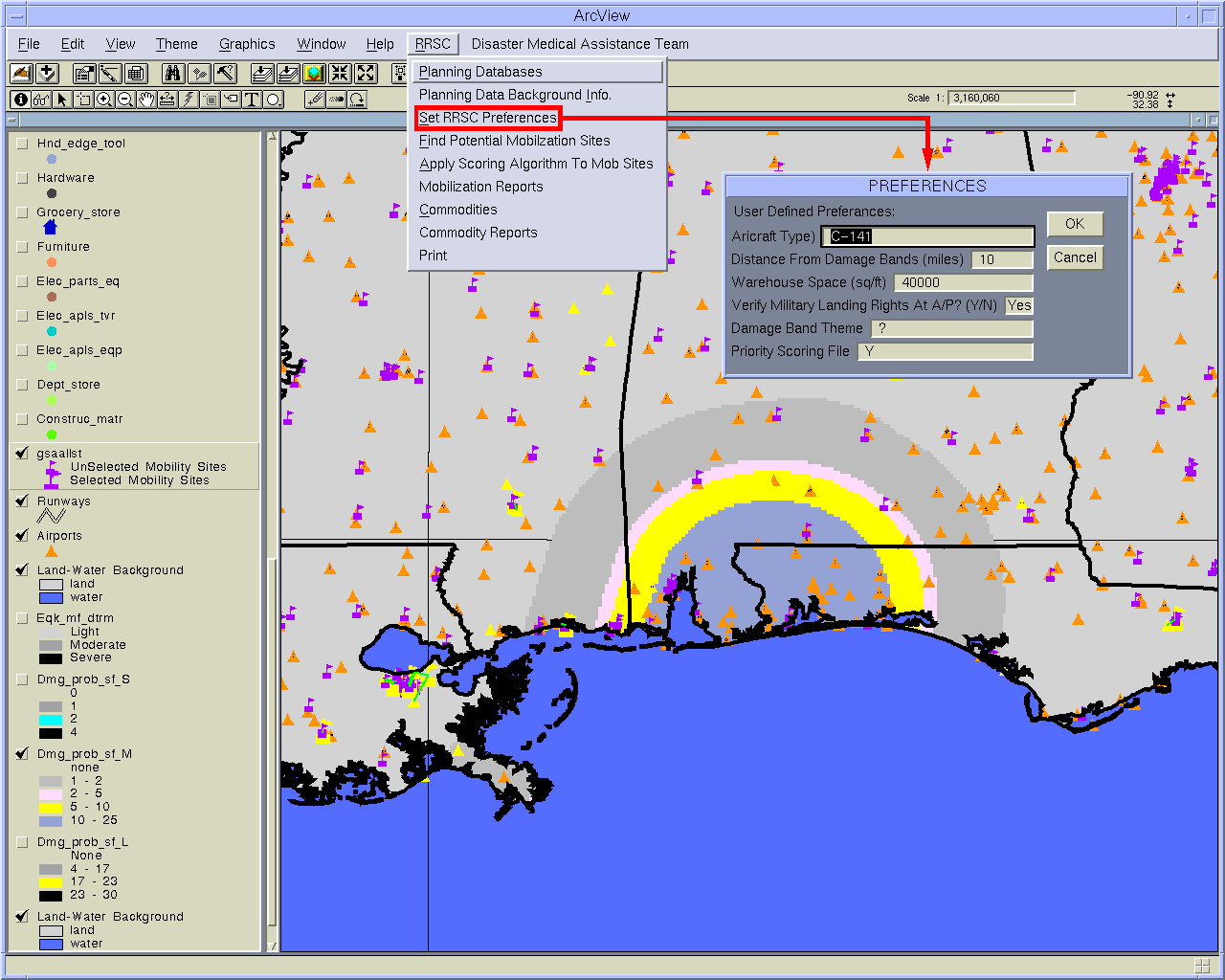This screenshot has height=980, width=1225.
Task: Select the Draw circle shape tool
Action: 274,100
